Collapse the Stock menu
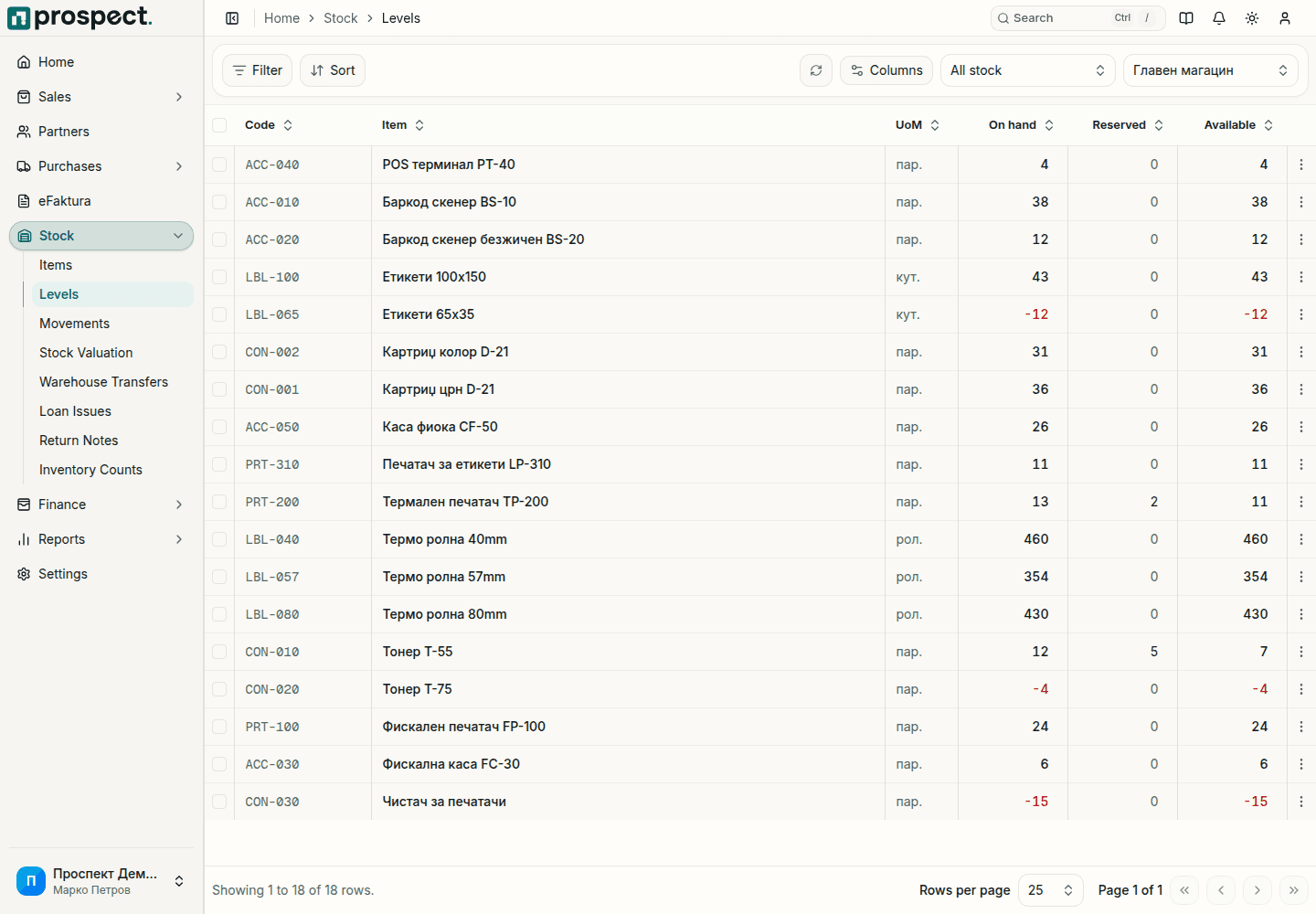1316x914 pixels. [101, 236]
